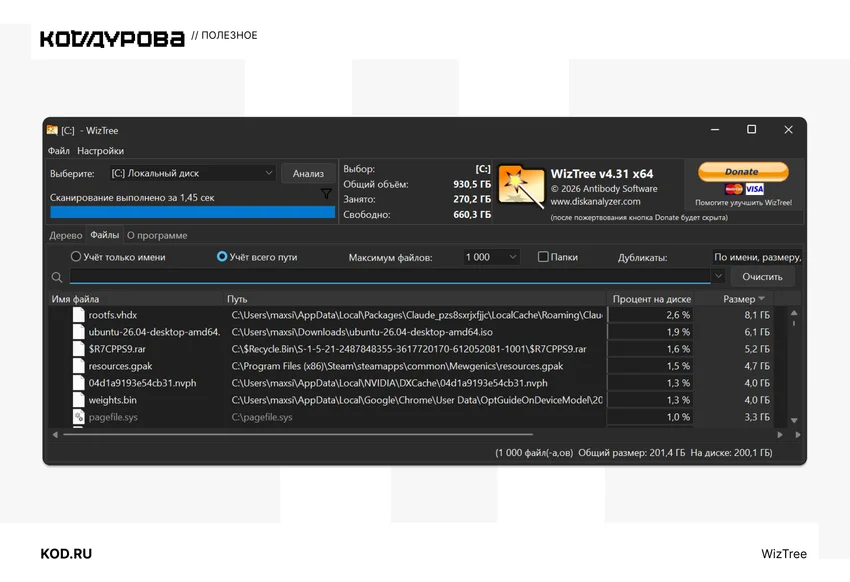This screenshot has width=850, height=582.
Task: Select the full path matching radio option
Action: [x=222, y=256]
